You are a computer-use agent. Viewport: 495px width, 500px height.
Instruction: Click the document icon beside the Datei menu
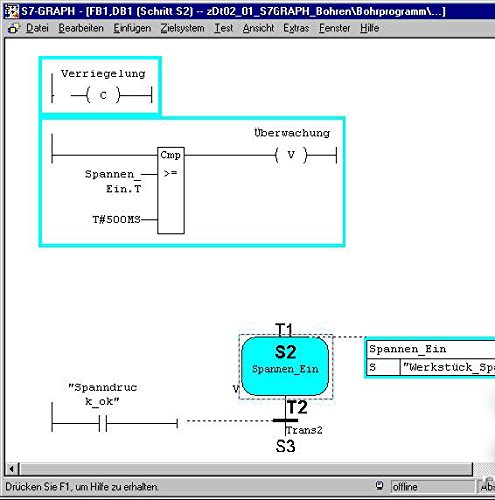(x=14, y=29)
